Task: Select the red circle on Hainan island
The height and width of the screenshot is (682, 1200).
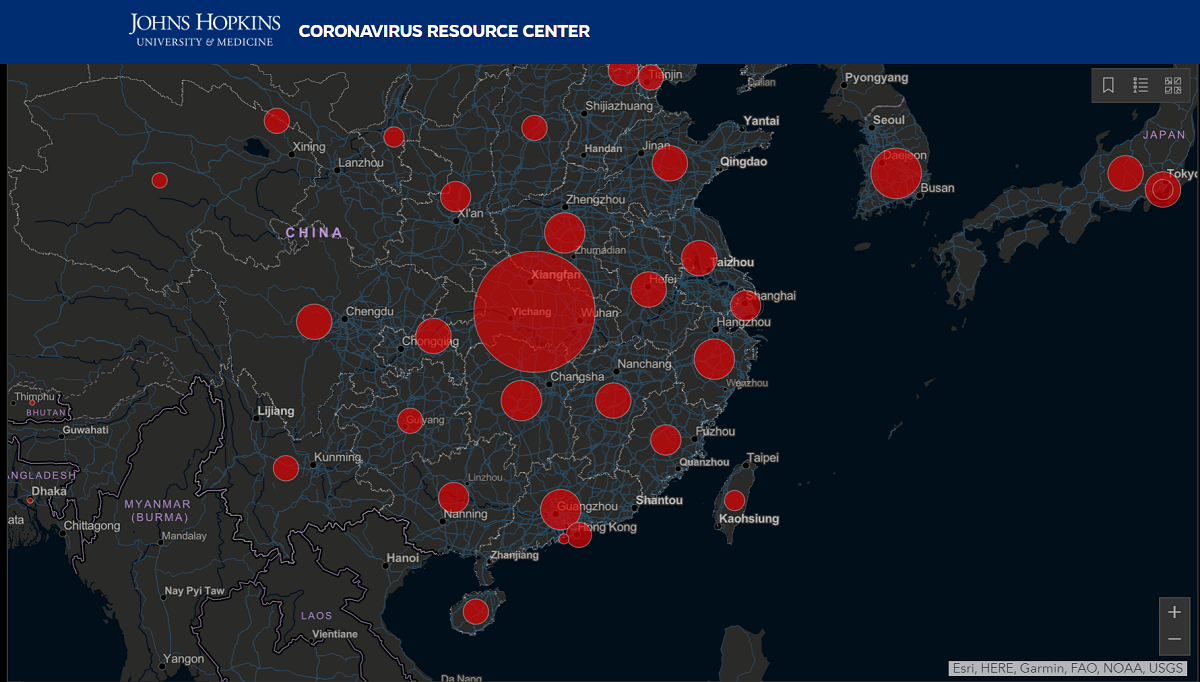Action: [x=476, y=611]
